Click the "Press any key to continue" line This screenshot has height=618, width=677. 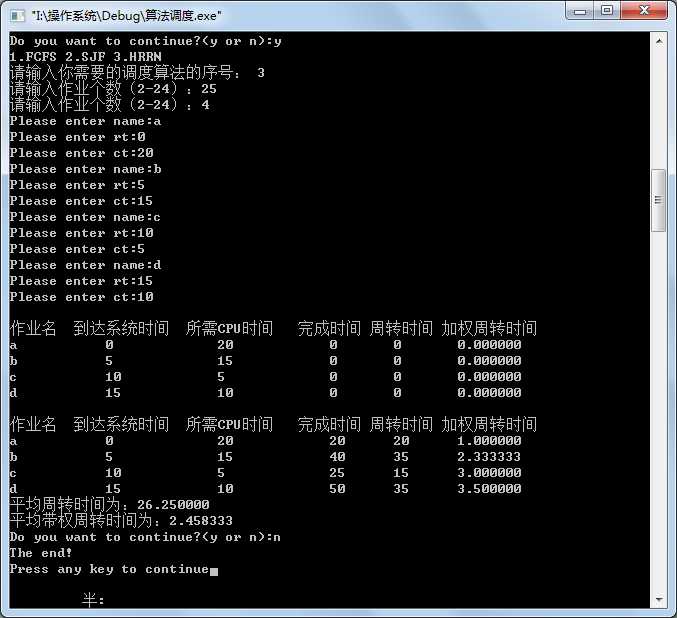pyautogui.click(x=109, y=569)
